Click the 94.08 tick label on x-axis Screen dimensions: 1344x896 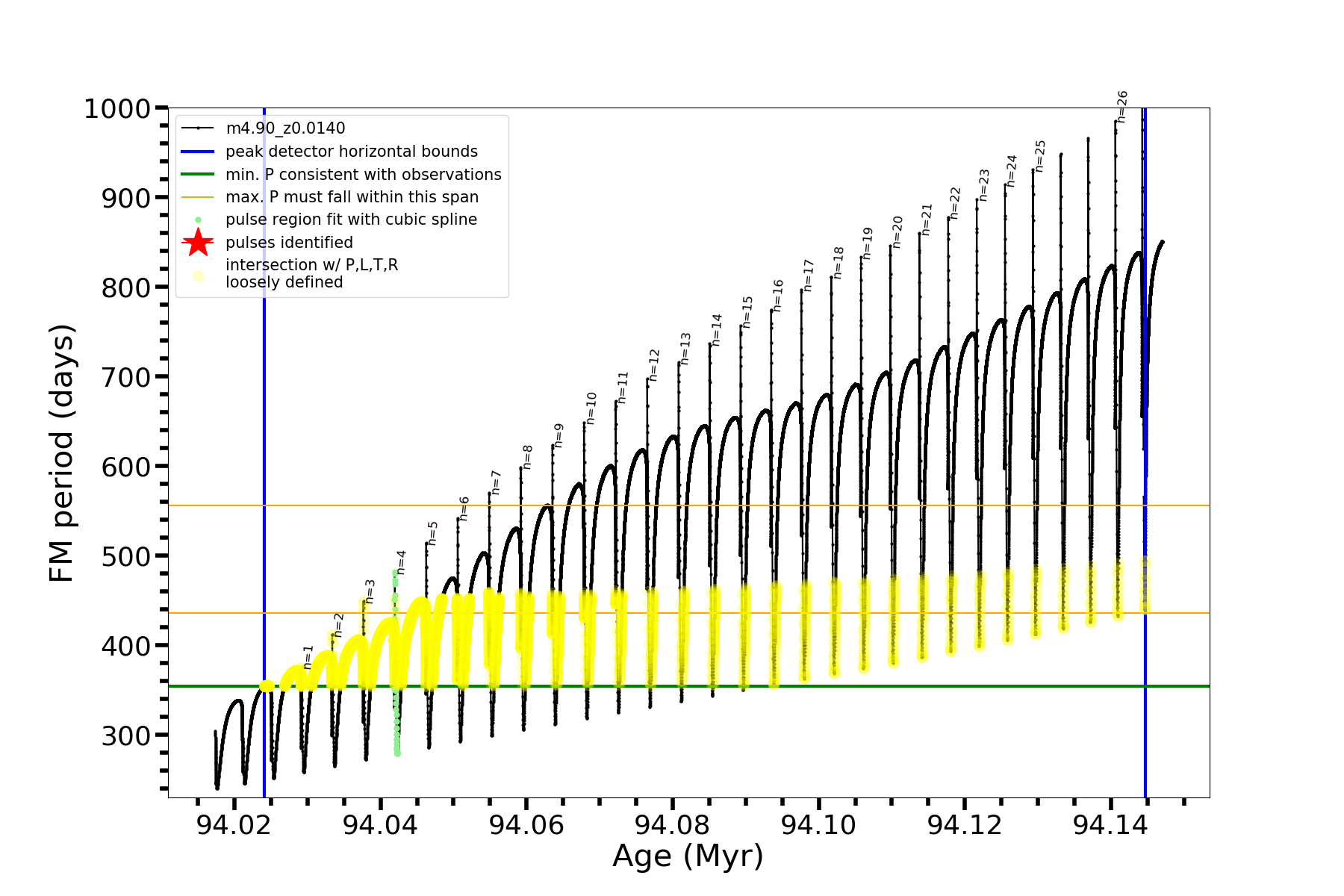[x=672, y=825]
